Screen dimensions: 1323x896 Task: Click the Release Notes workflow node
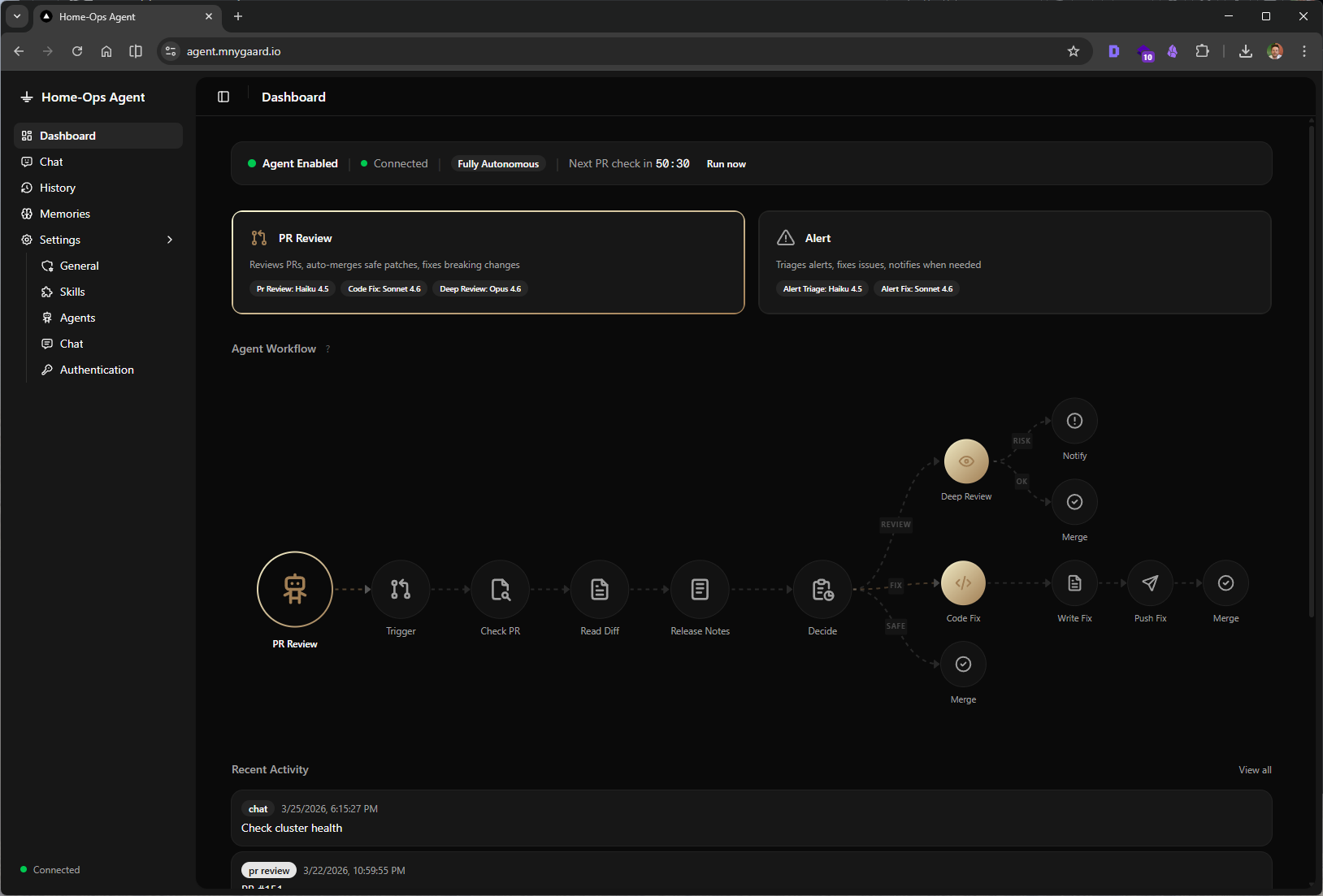coord(700,589)
